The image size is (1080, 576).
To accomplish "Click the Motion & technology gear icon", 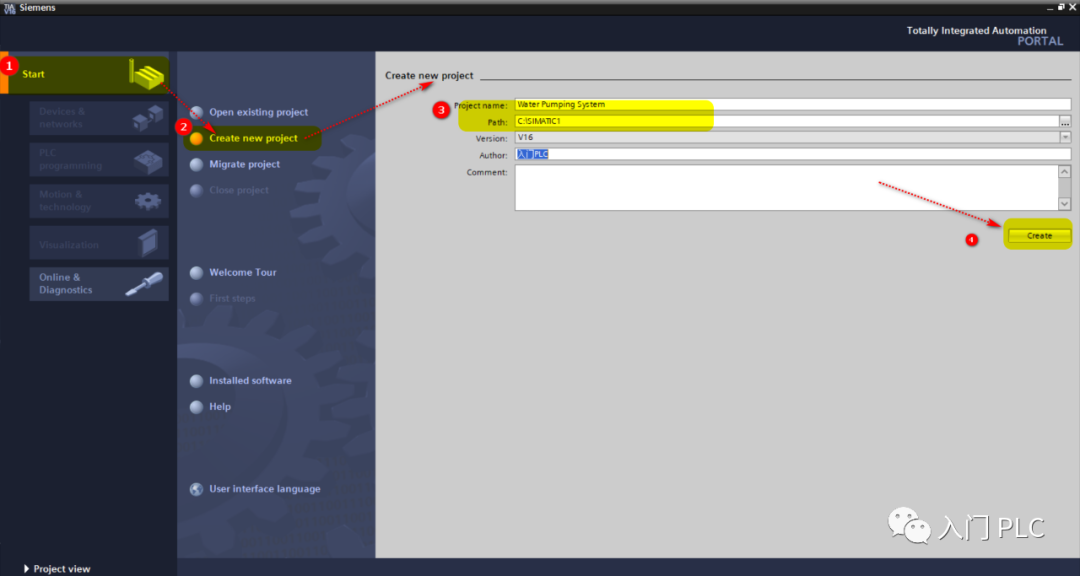I will click(x=147, y=200).
